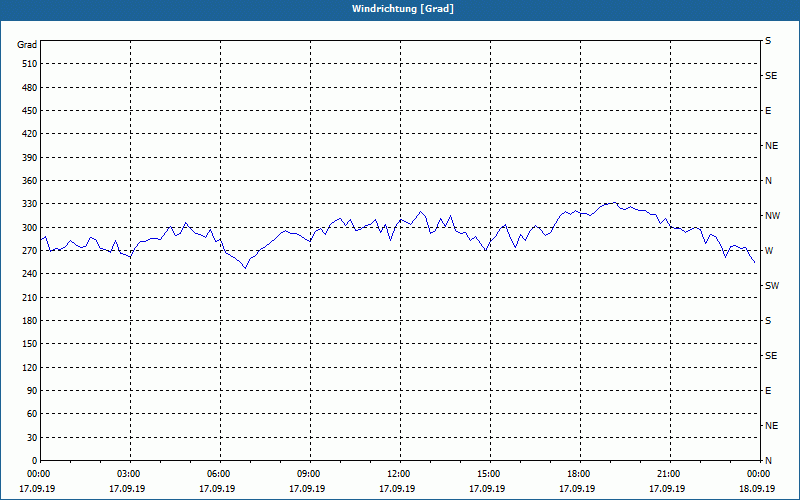Click the blue line's lowest dip near 07:00
Viewport: 800px width, 500px height.
point(245,268)
